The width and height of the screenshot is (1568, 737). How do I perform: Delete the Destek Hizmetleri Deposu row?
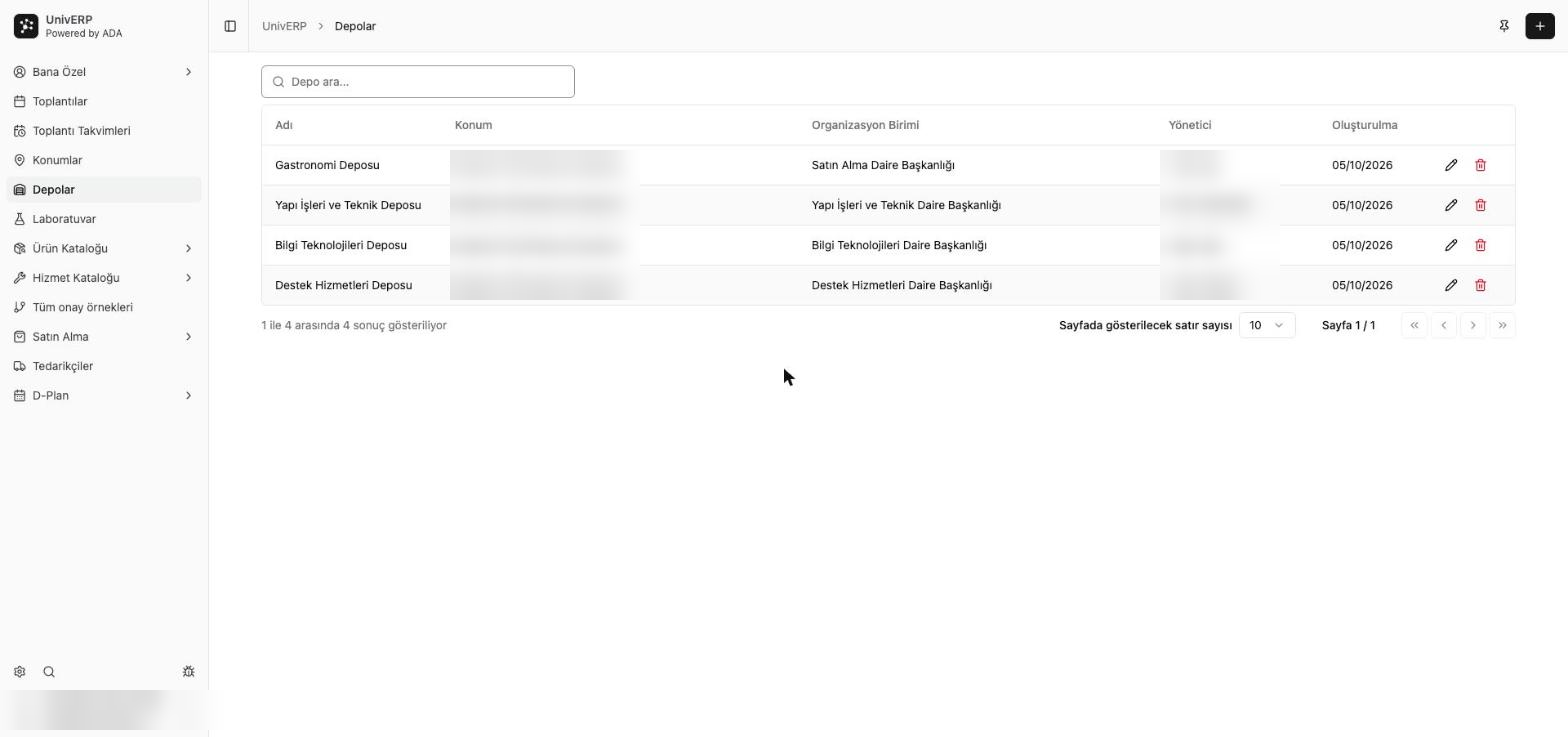pyautogui.click(x=1481, y=285)
